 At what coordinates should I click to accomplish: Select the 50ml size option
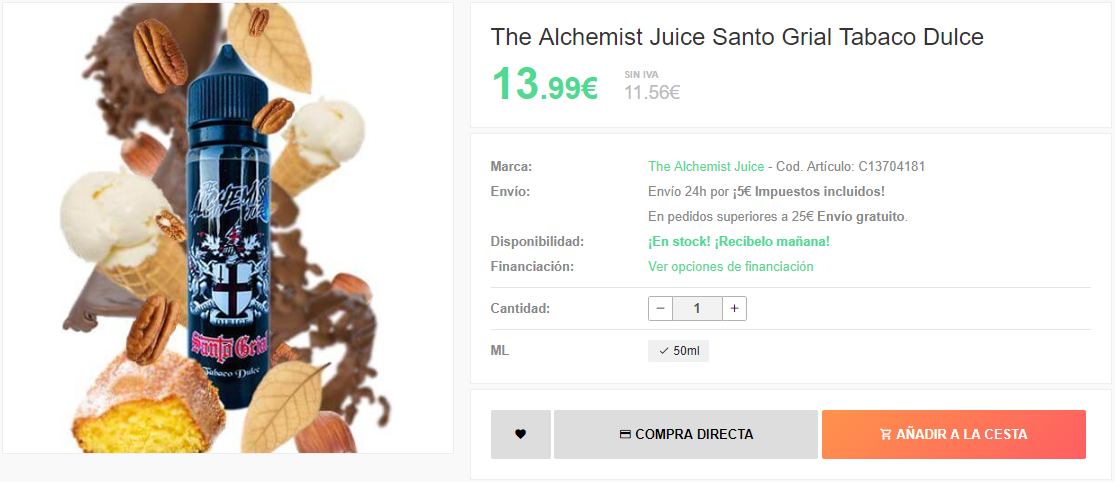tap(678, 351)
